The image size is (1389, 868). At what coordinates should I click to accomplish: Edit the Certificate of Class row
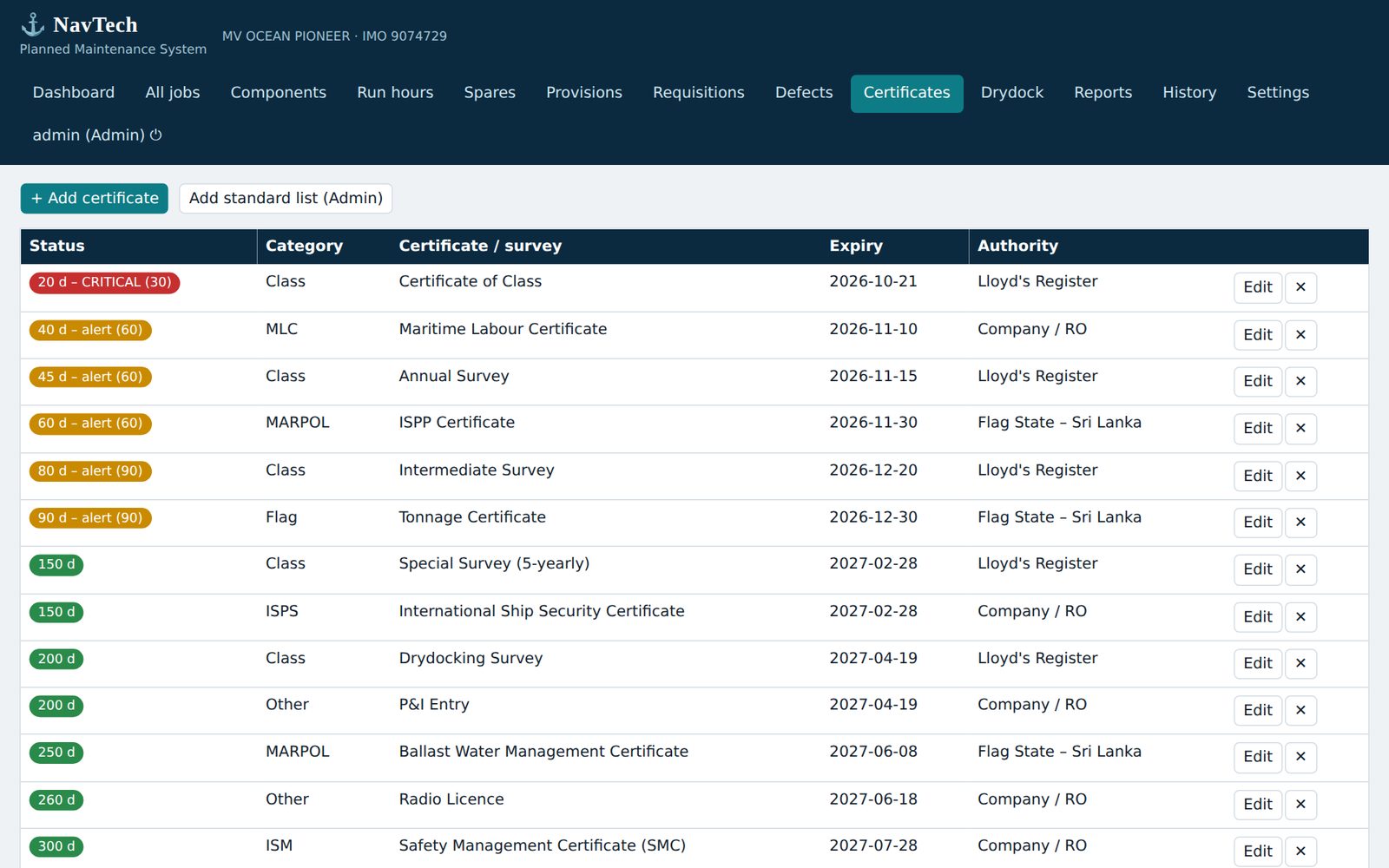(1258, 287)
